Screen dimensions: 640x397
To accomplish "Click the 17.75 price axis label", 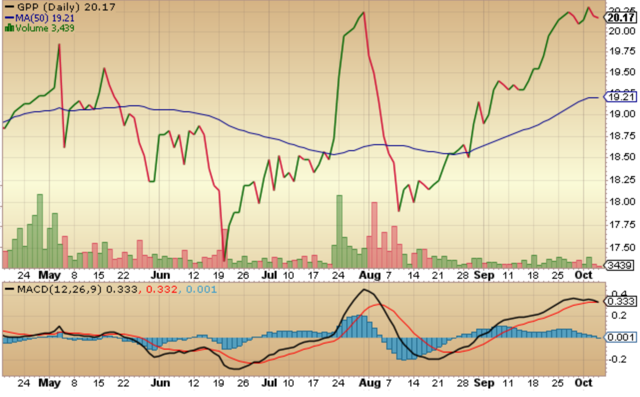I will pos(622,225).
